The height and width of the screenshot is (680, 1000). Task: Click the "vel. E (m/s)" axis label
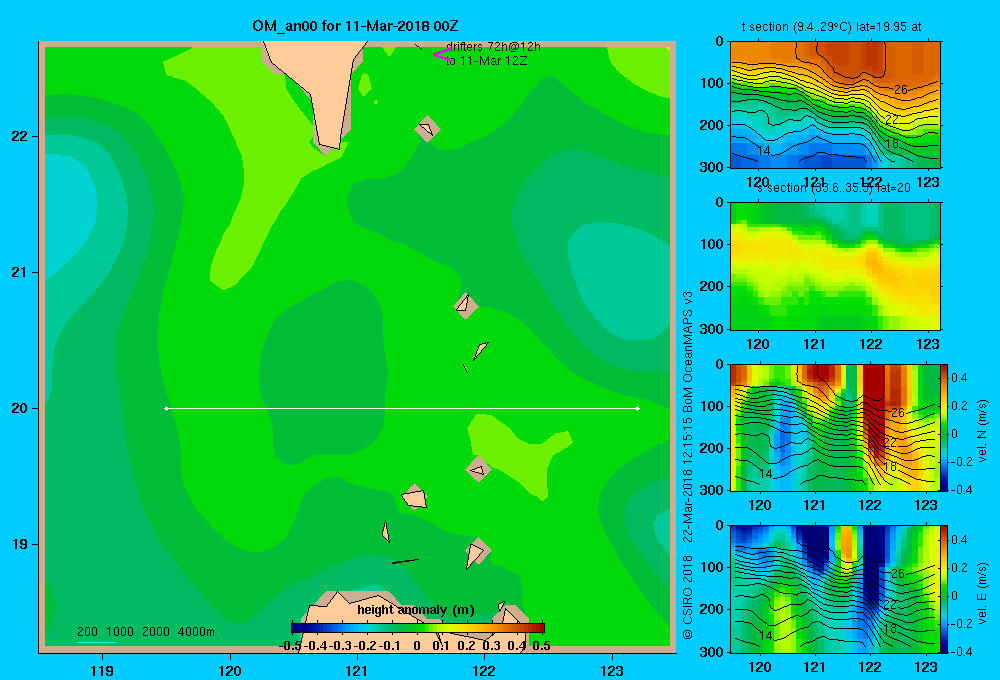point(983,593)
